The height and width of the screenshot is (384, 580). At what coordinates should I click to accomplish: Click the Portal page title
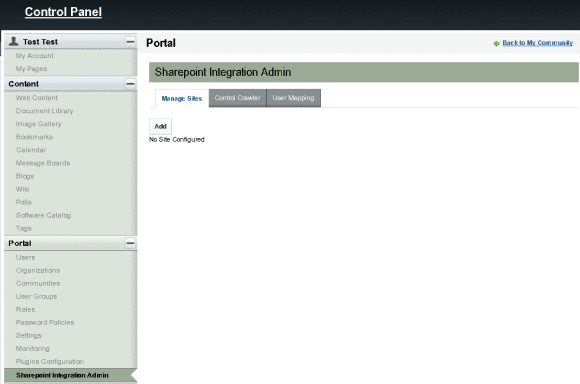(161, 43)
